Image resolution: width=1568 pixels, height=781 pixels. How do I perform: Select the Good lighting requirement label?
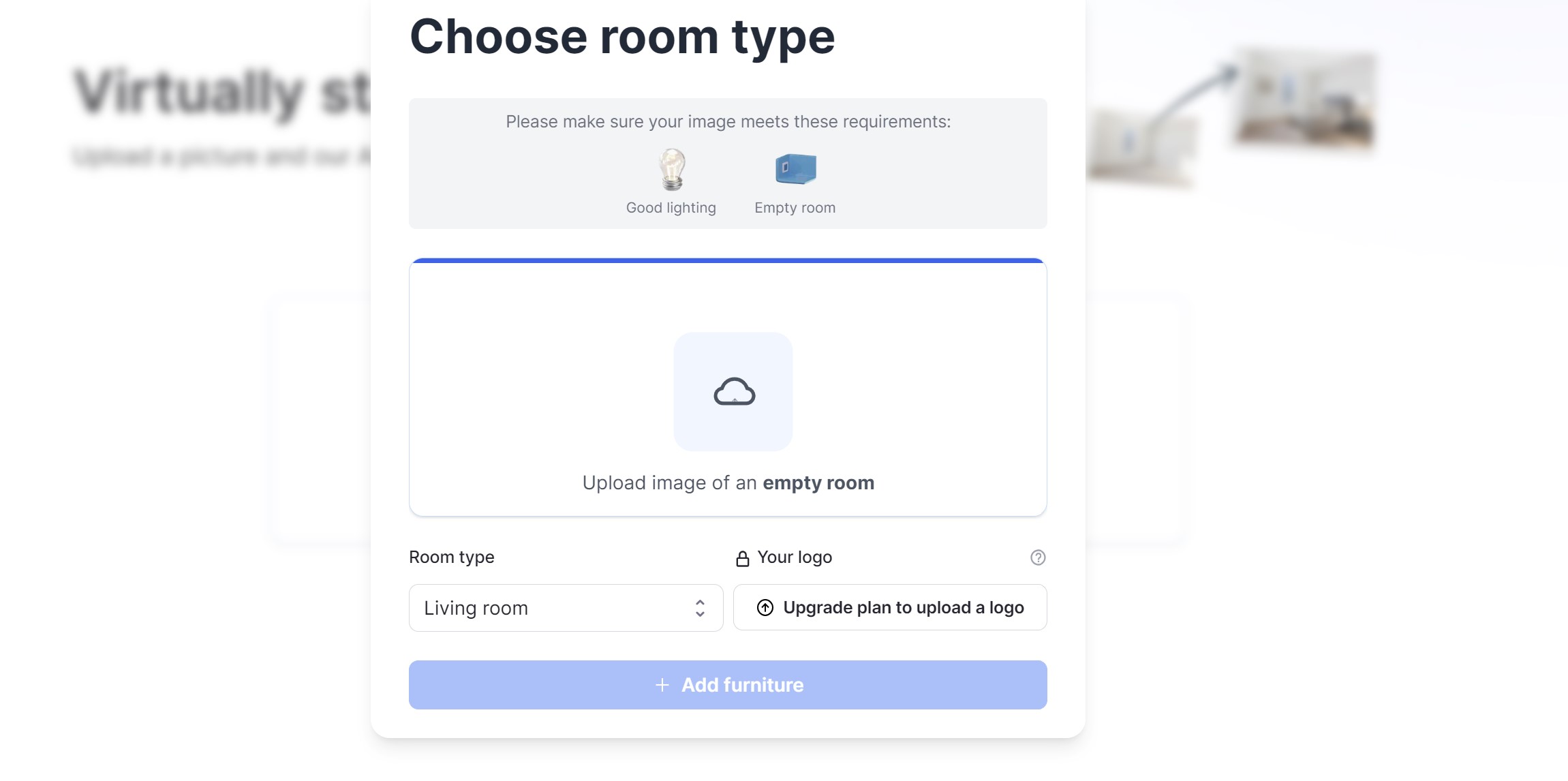pos(671,207)
